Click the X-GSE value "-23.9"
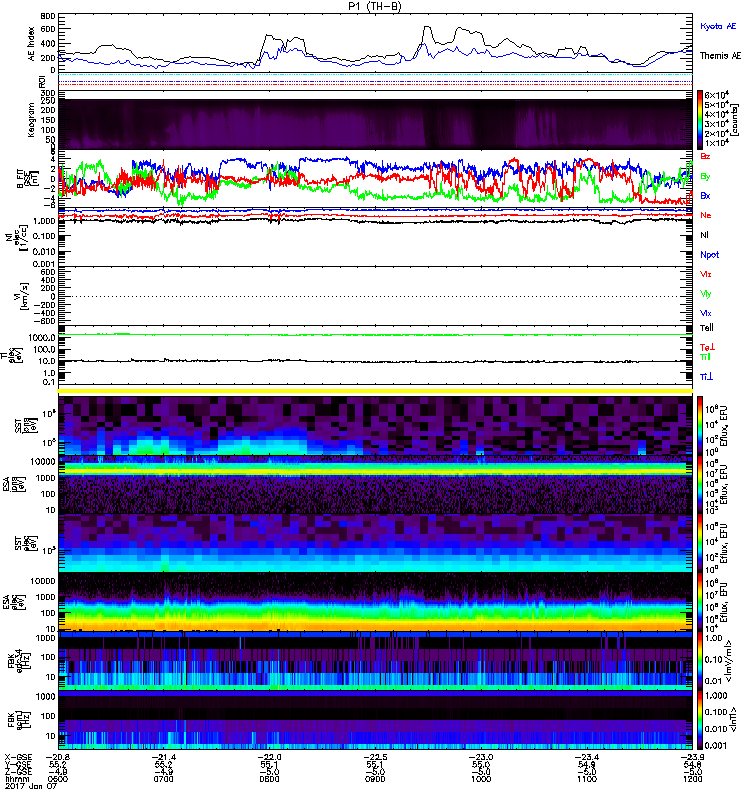Image resolution: width=750 pixels, height=800 pixels. pyautogui.click(x=692, y=757)
